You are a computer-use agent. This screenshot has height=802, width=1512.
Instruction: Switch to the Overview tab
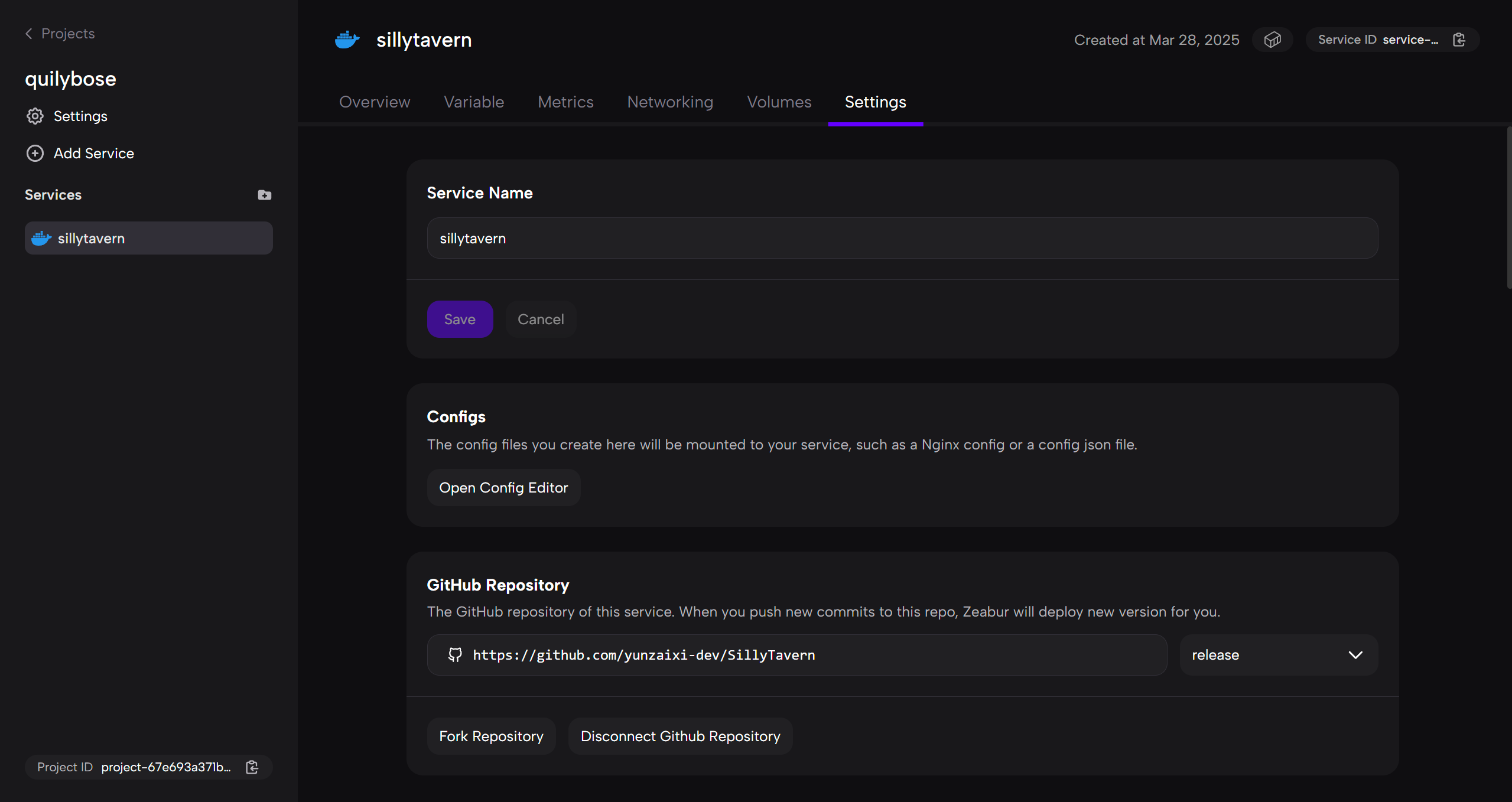click(x=374, y=102)
